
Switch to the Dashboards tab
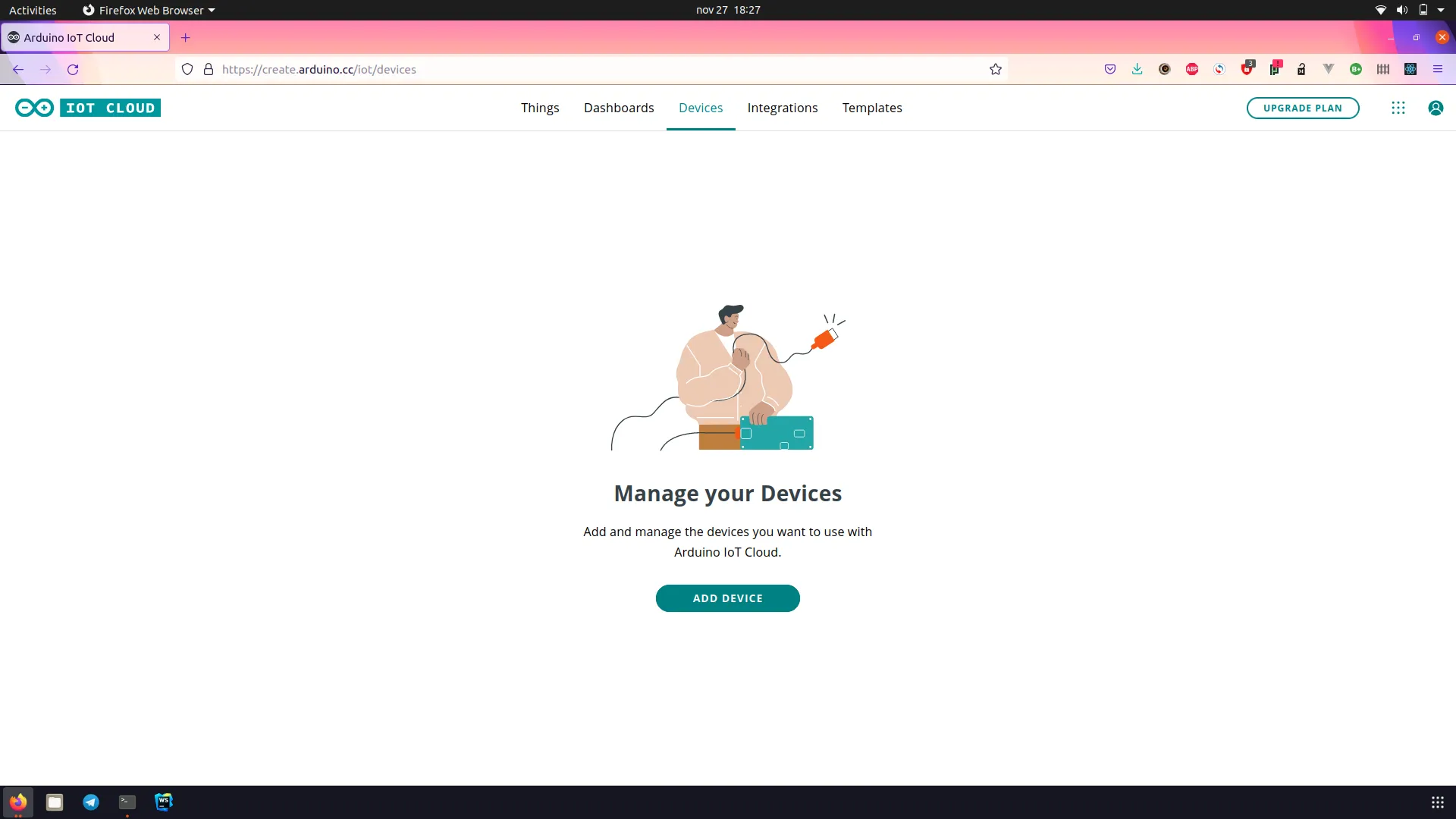point(619,108)
